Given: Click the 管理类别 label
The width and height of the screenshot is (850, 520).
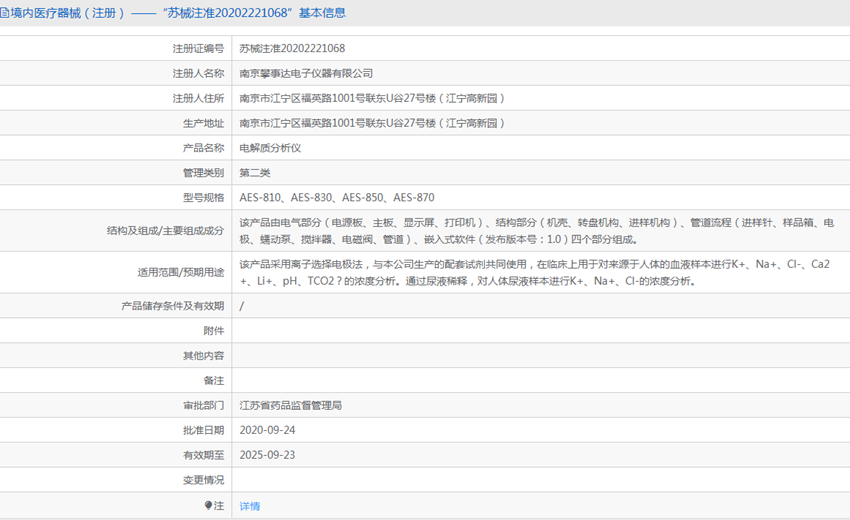Looking at the screenshot, I should [x=203, y=173].
